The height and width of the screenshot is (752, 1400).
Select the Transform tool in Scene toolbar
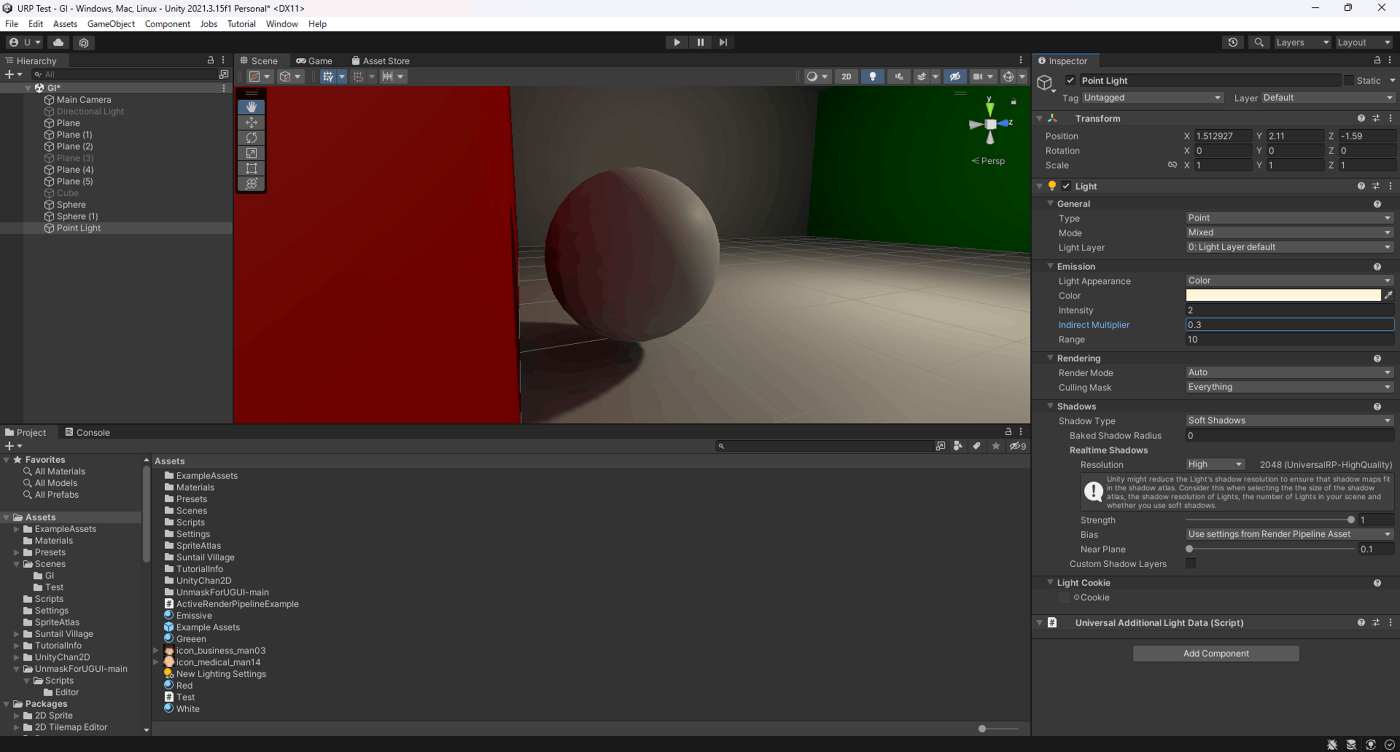252,184
